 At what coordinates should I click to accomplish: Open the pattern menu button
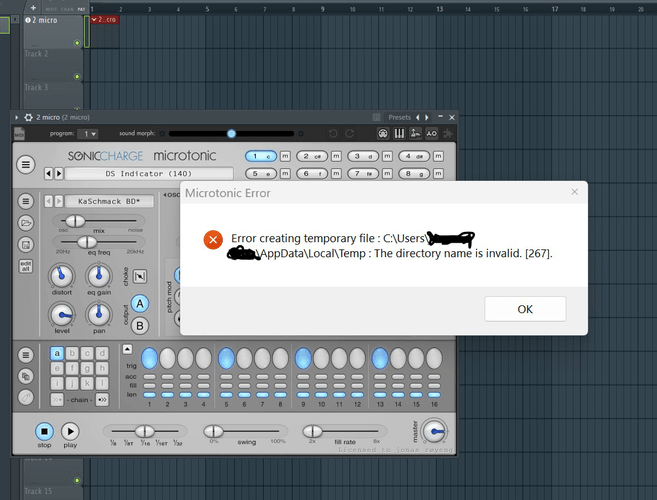coord(26,355)
